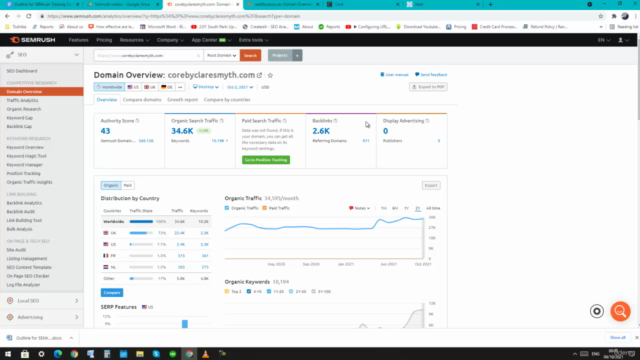Click UK traffic share bar
The image size is (640, 360).
141,233
